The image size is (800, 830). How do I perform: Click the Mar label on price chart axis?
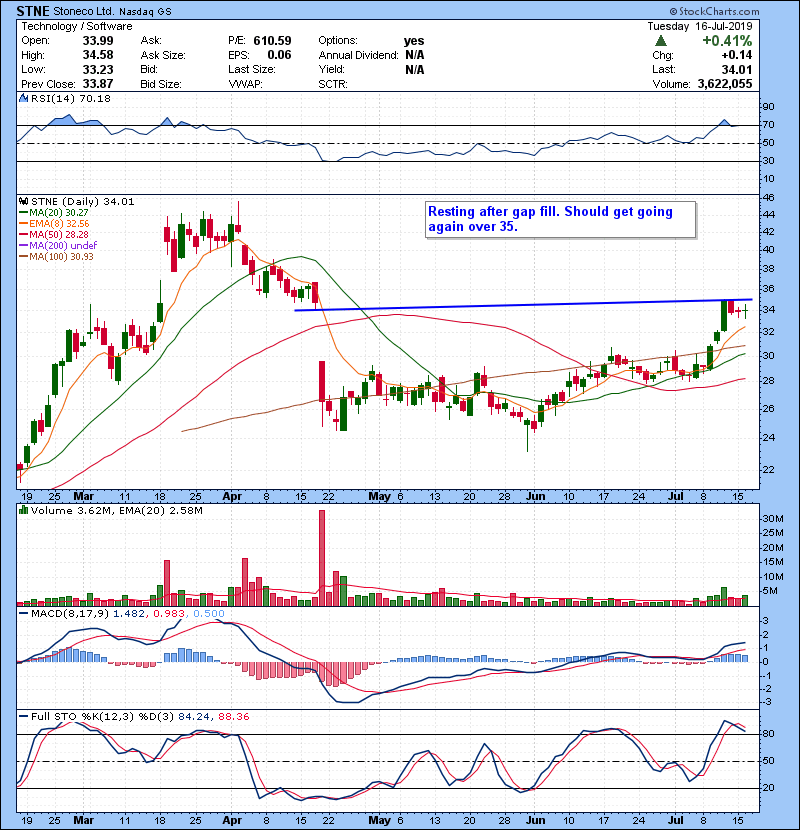83,497
